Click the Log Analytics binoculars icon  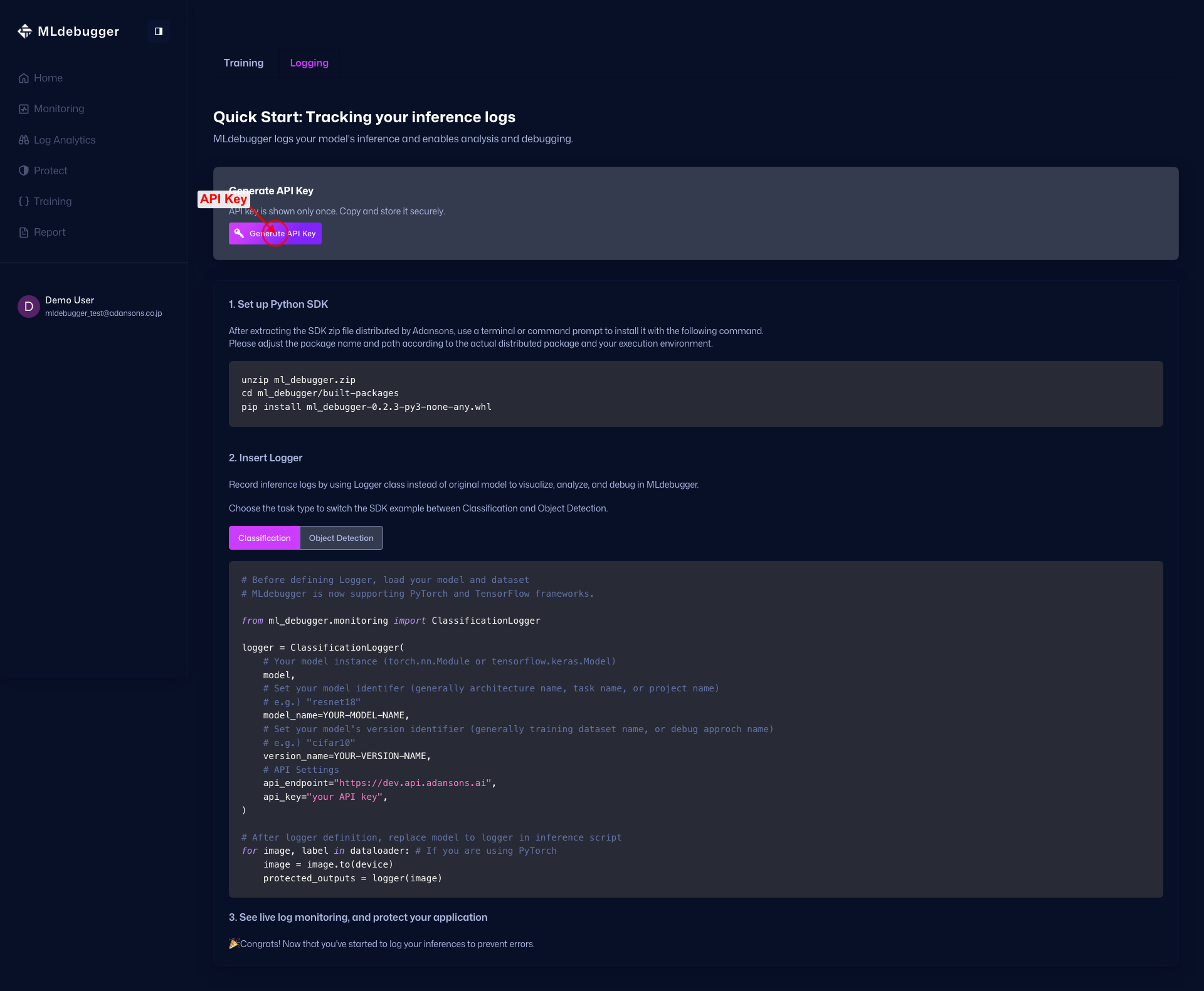click(x=24, y=140)
